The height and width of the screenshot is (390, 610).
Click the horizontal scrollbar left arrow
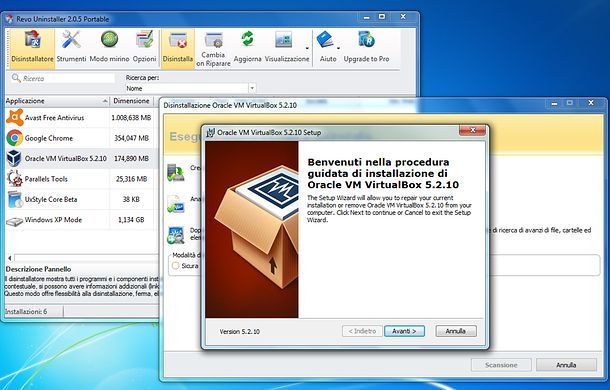[10, 258]
